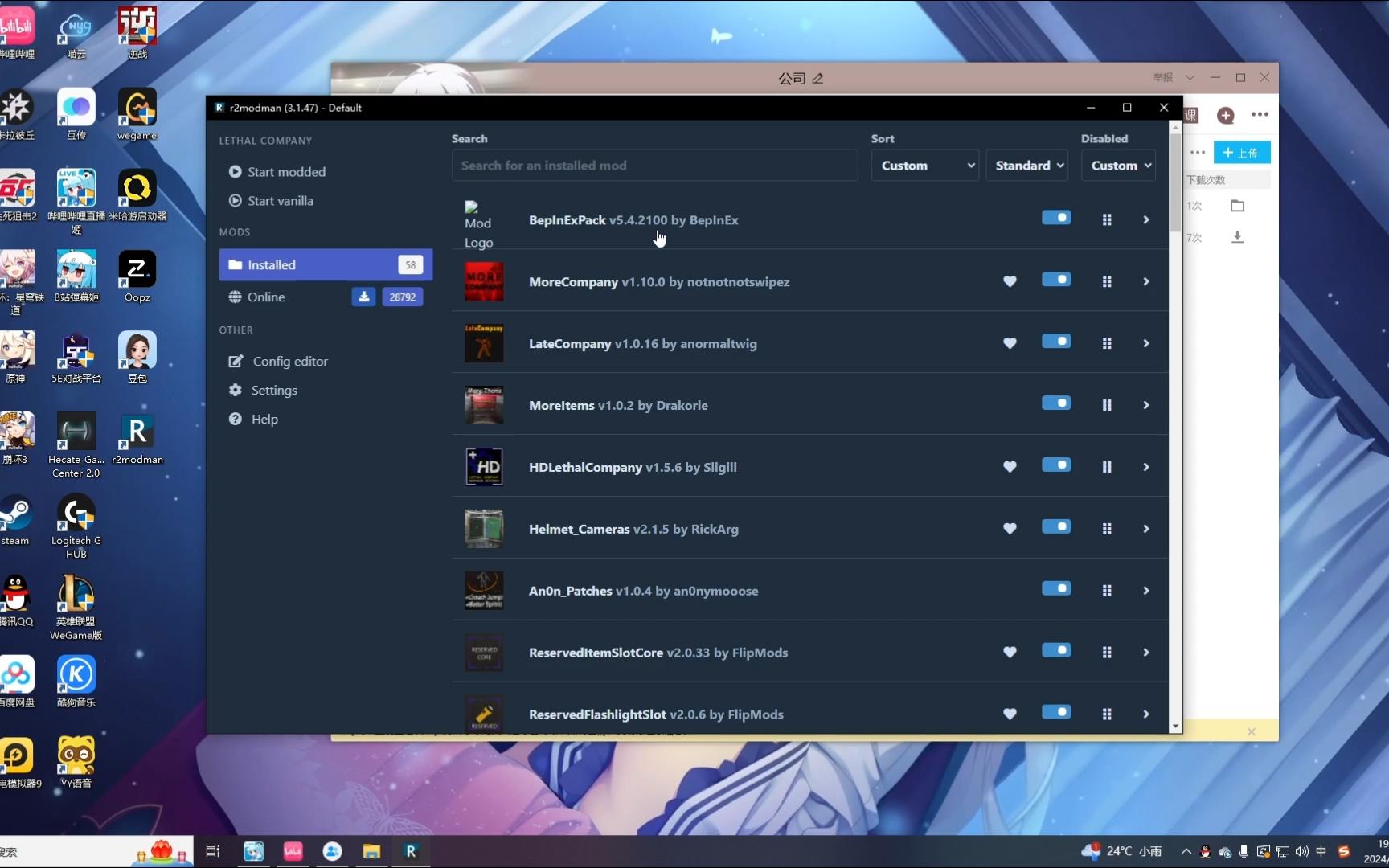Toggle ReservedFlashlightSlot mod enabled switch
Image resolution: width=1389 pixels, height=868 pixels.
click(1056, 713)
